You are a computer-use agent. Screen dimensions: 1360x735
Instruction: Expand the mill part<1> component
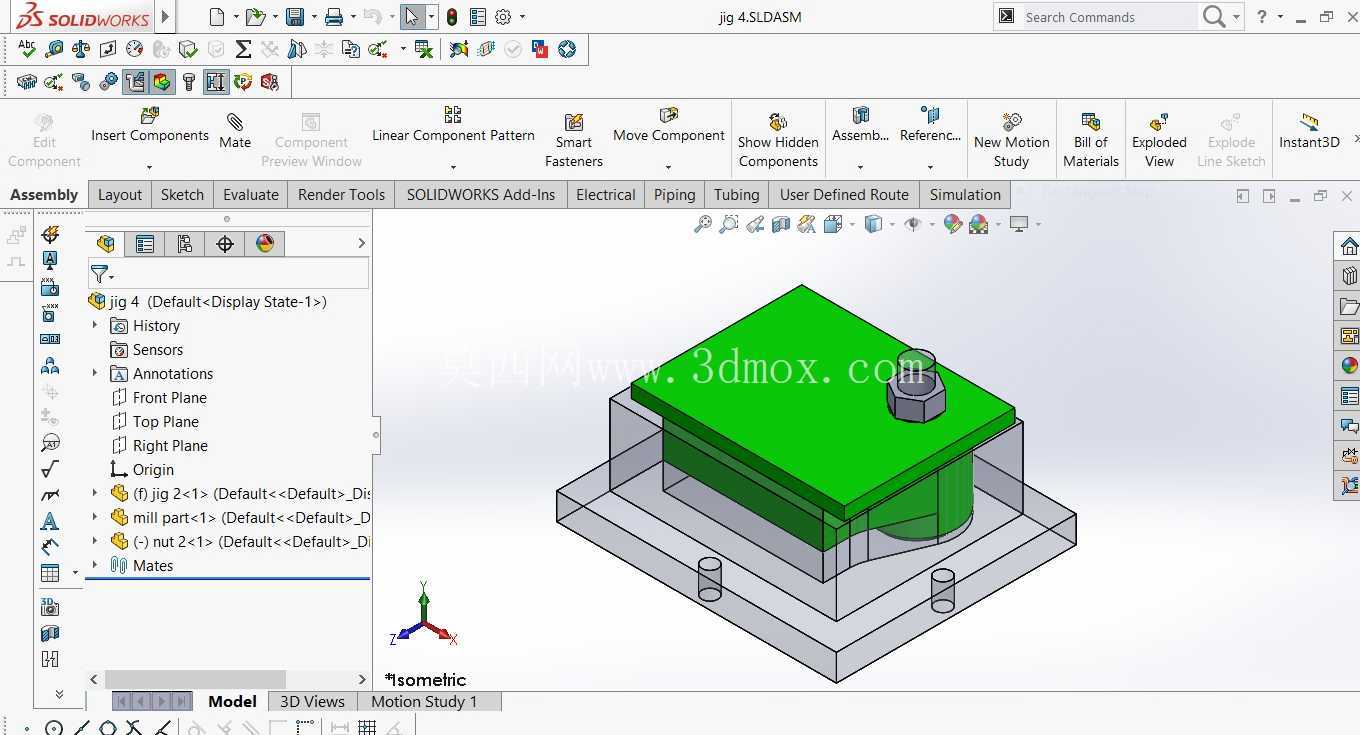(x=95, y=517)
